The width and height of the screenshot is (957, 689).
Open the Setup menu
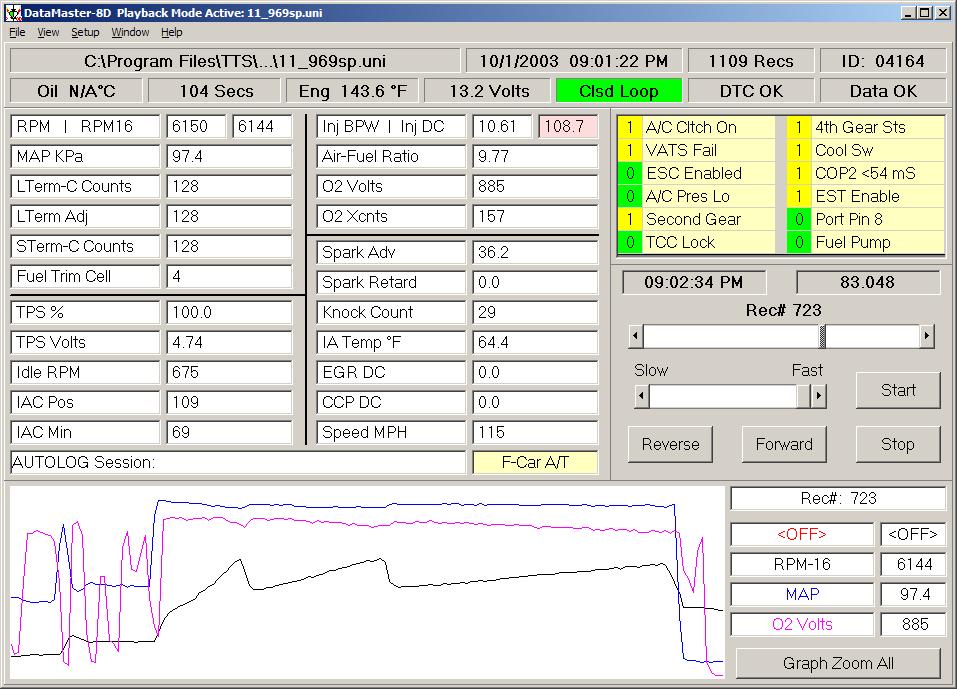click(x=85, y=33)
